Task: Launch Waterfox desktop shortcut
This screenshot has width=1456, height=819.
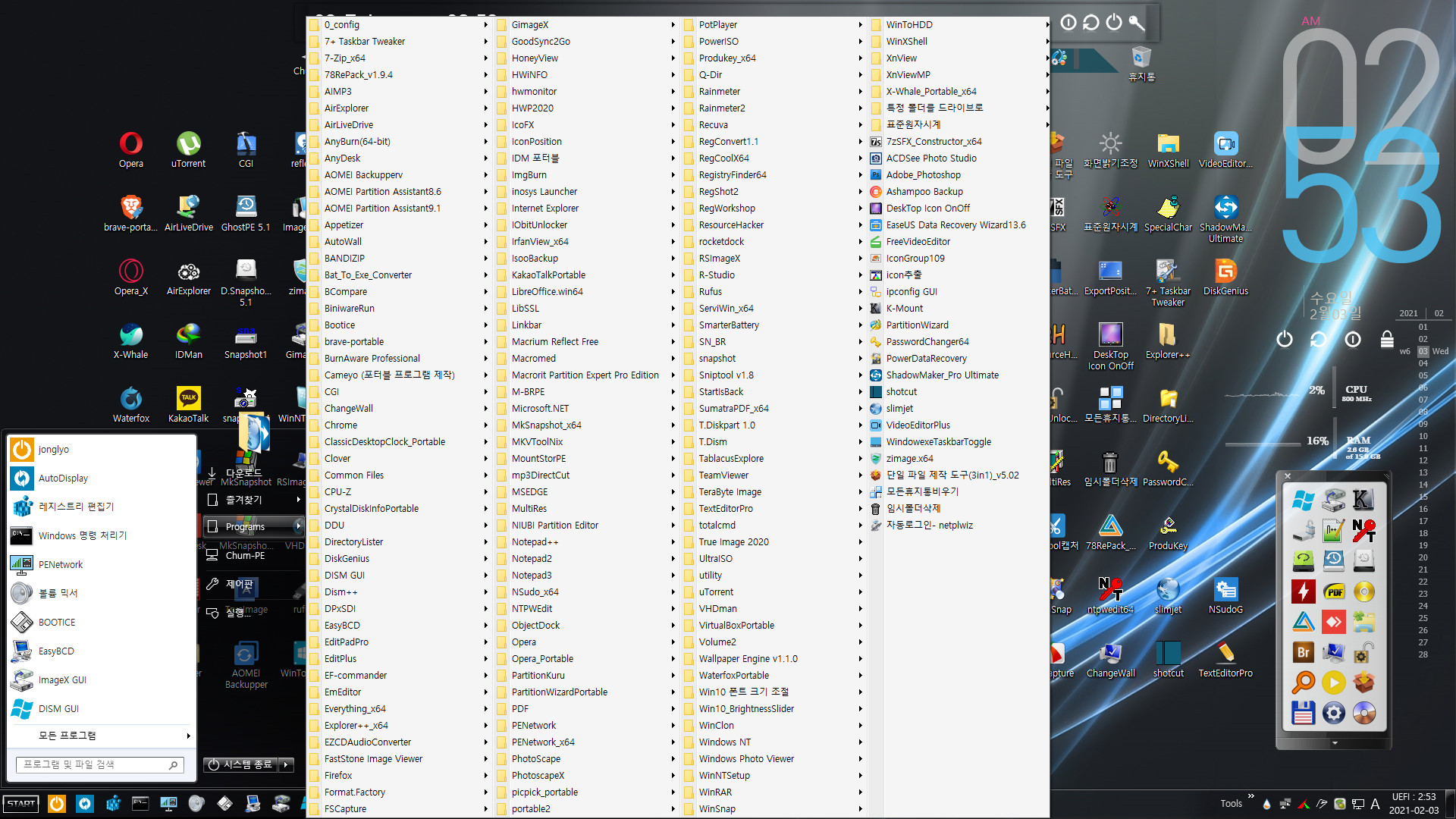Action: tap(130, 404)
